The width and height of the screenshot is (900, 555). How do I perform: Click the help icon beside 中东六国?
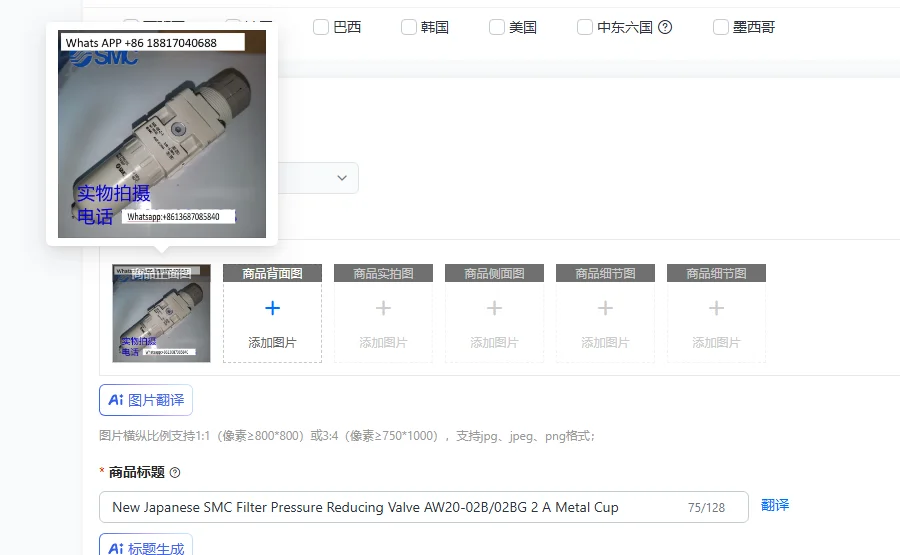point(665,27)
